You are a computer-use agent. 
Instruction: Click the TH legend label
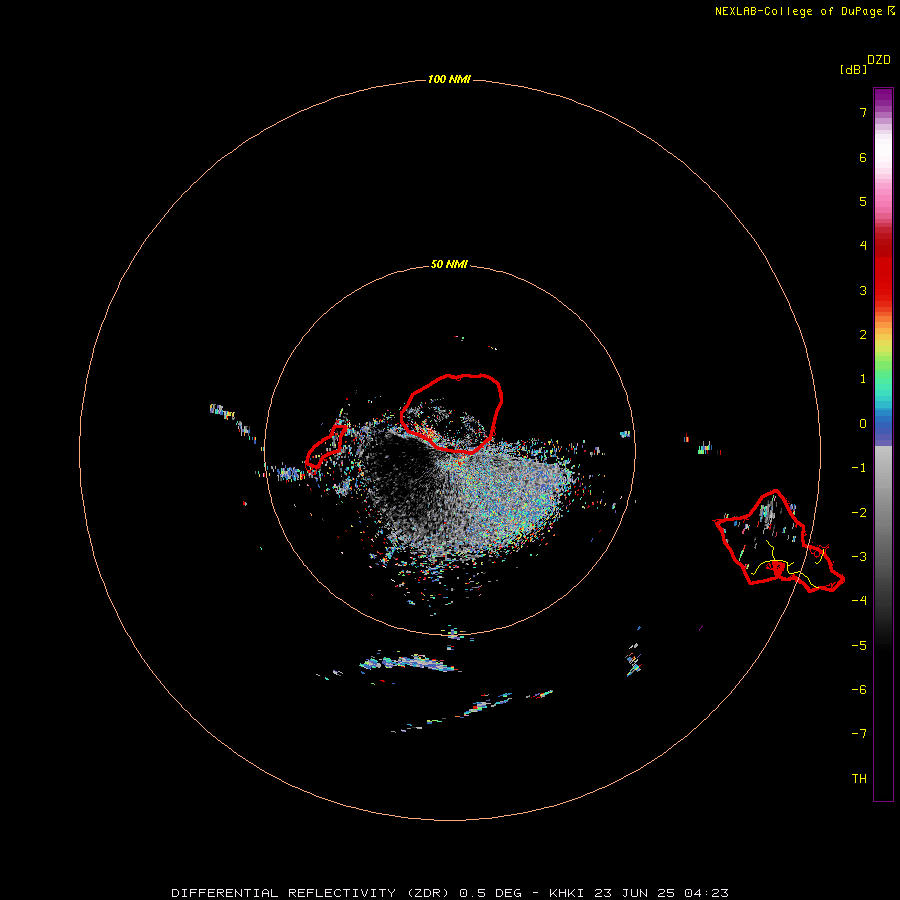click(859, 779)
